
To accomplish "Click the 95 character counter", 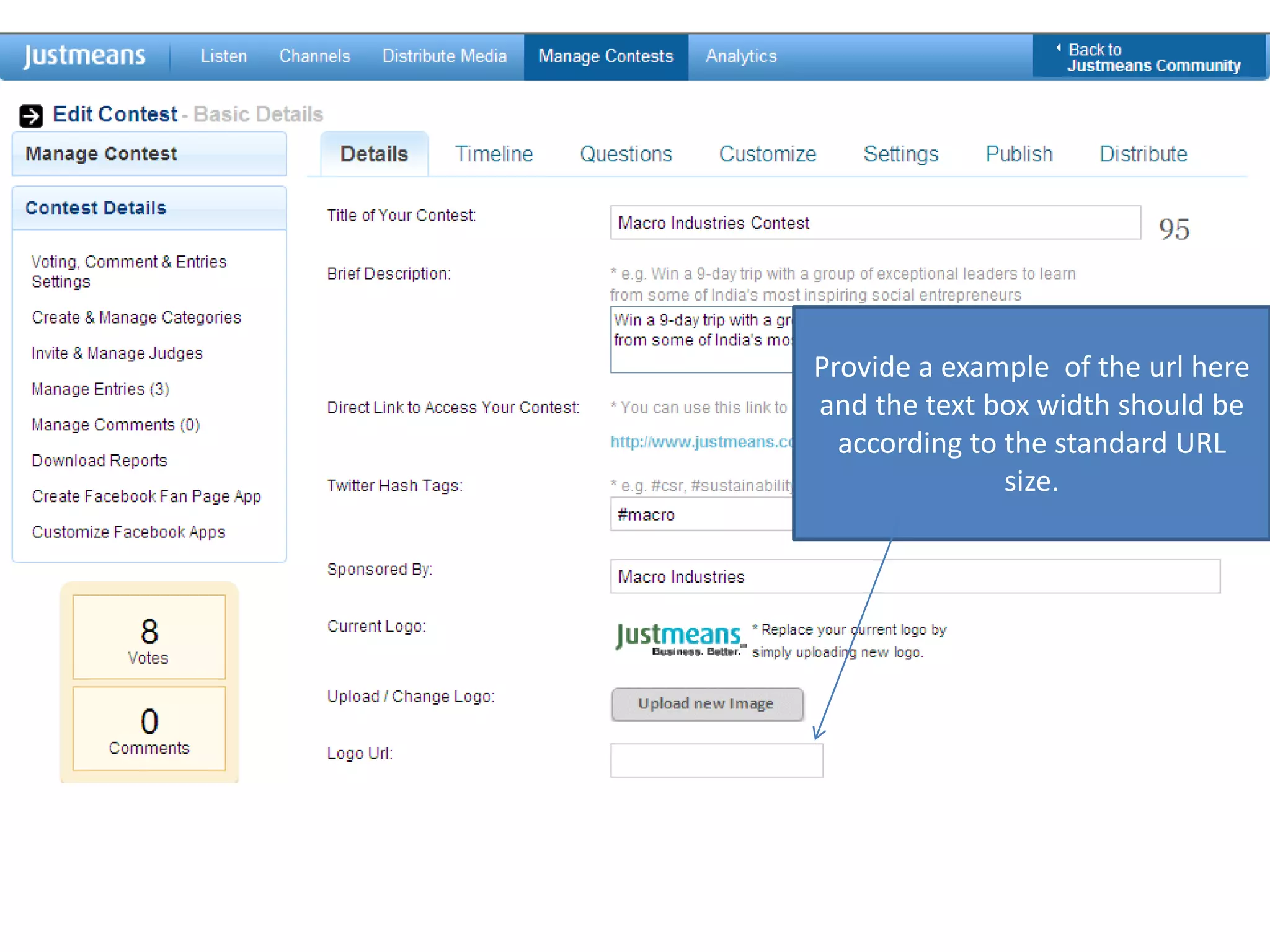I will tap(1174, 229).
